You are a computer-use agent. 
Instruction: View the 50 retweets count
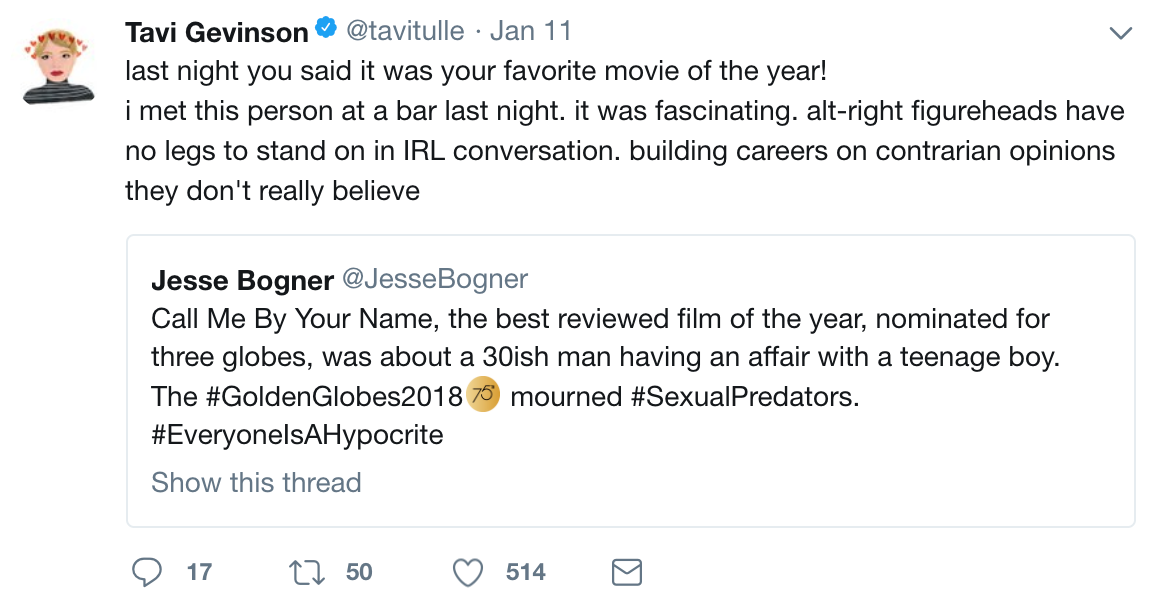point(359,572)
